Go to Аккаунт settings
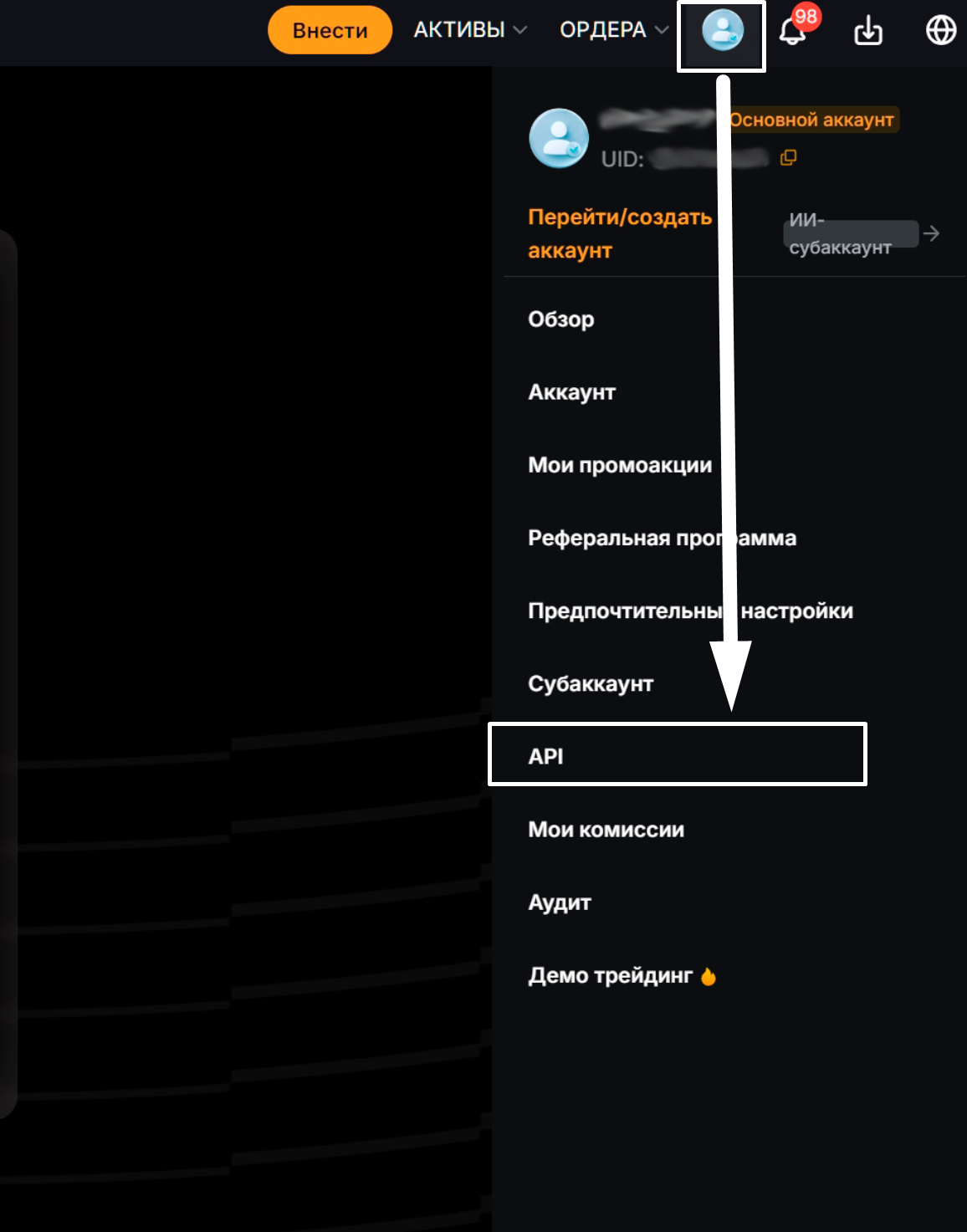Viewport: 967px width, 1232px height. click(x=572, y=392)
